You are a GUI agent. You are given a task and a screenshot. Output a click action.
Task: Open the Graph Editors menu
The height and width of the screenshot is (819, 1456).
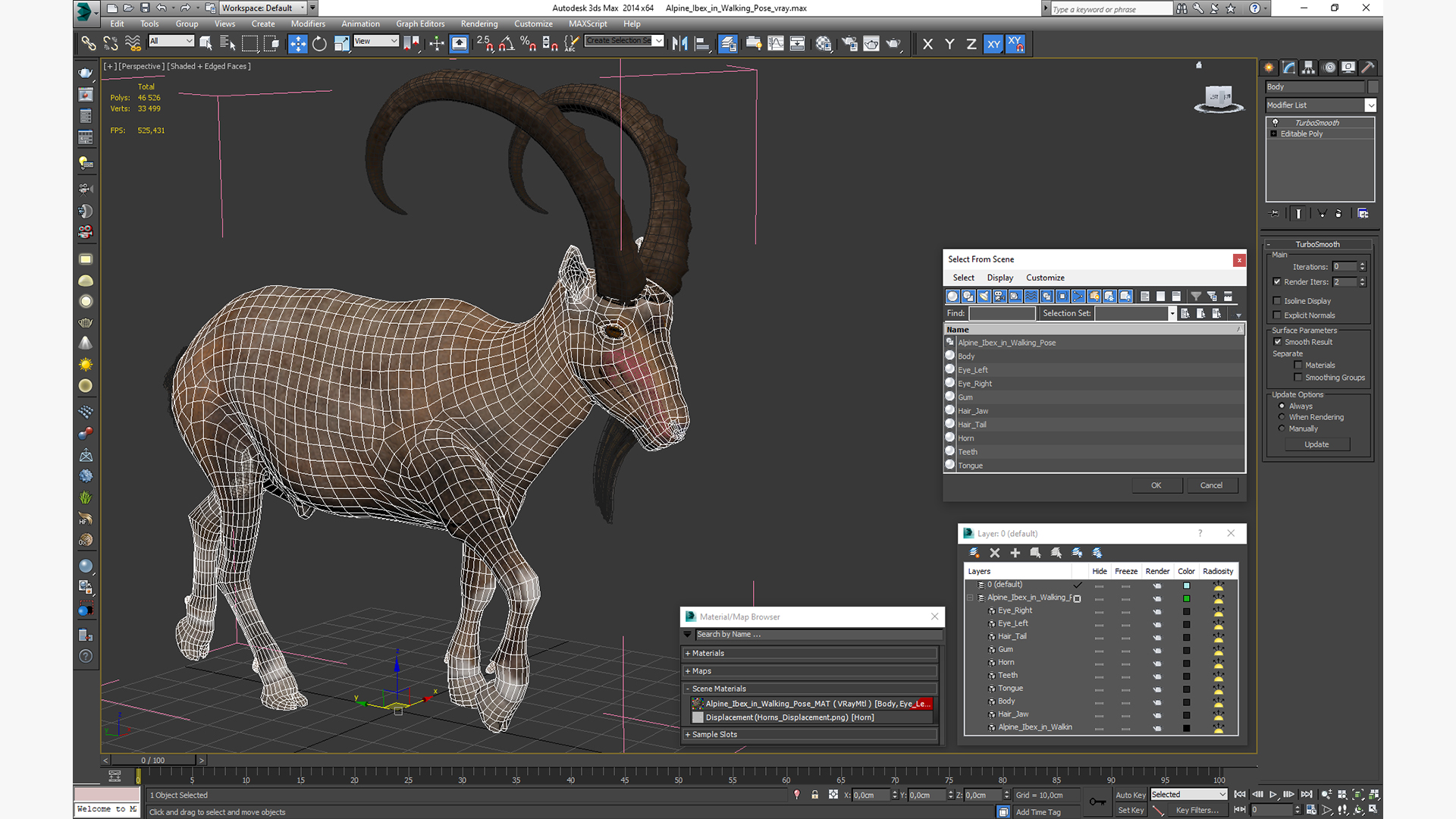pos(420,24)
